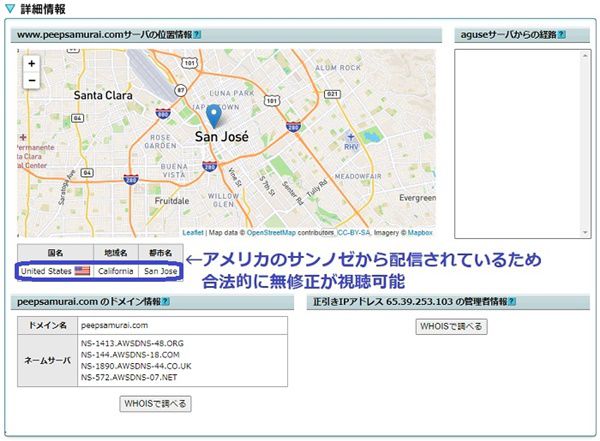Select nameserver NS-144.AWSDNS-18.COM
The height and width of the screenshot is (441, 600).
pos(130,354)
